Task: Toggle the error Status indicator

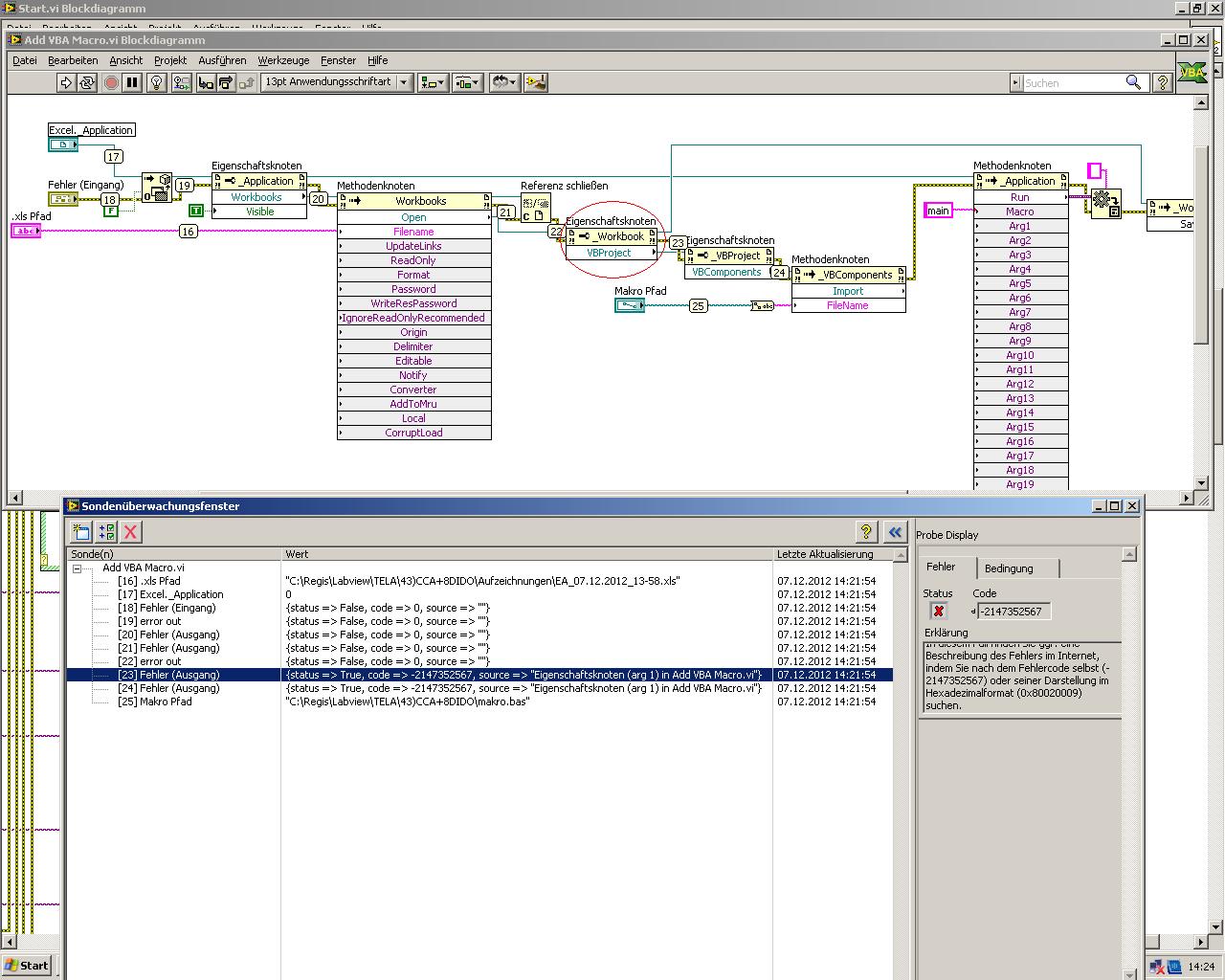Action: 938,611
